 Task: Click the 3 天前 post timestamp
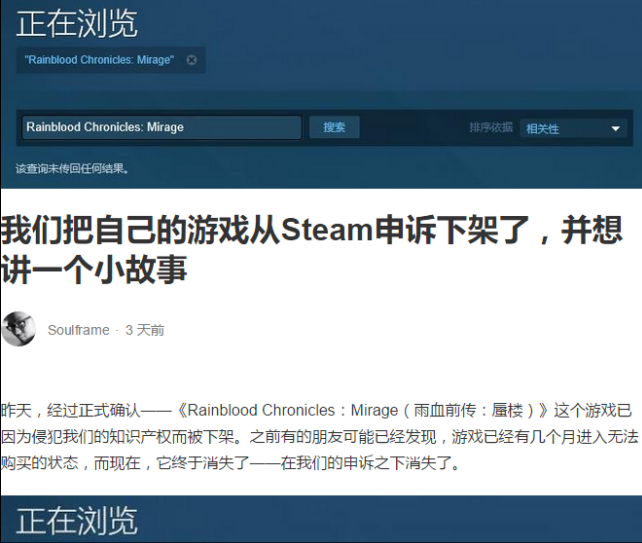[x=145, y=330]
